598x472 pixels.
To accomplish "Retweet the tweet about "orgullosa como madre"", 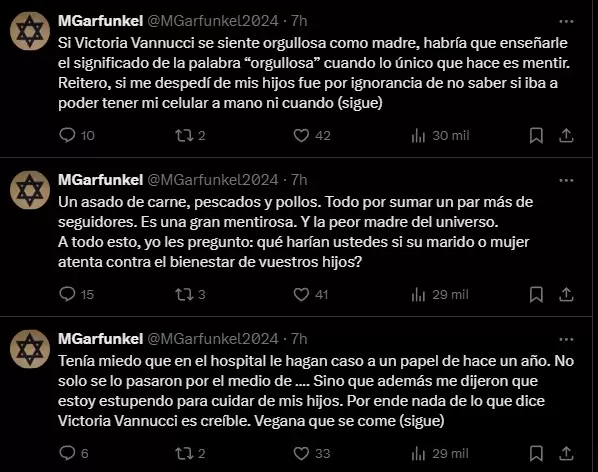I will point(190,135).
